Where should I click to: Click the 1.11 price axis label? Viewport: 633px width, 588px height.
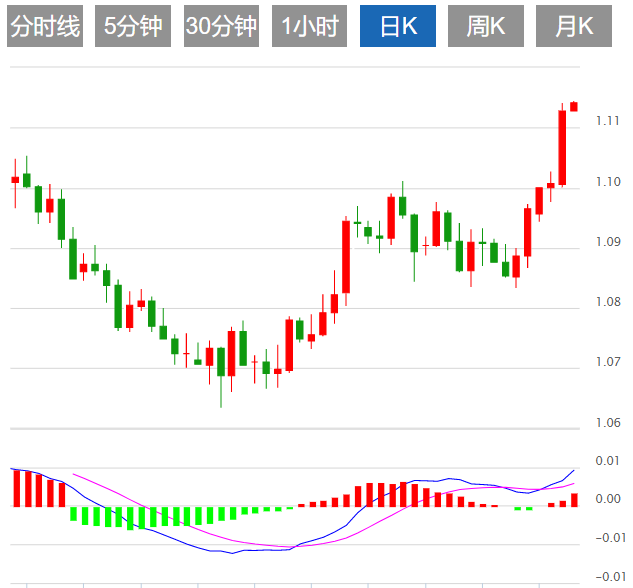point(608,121)
